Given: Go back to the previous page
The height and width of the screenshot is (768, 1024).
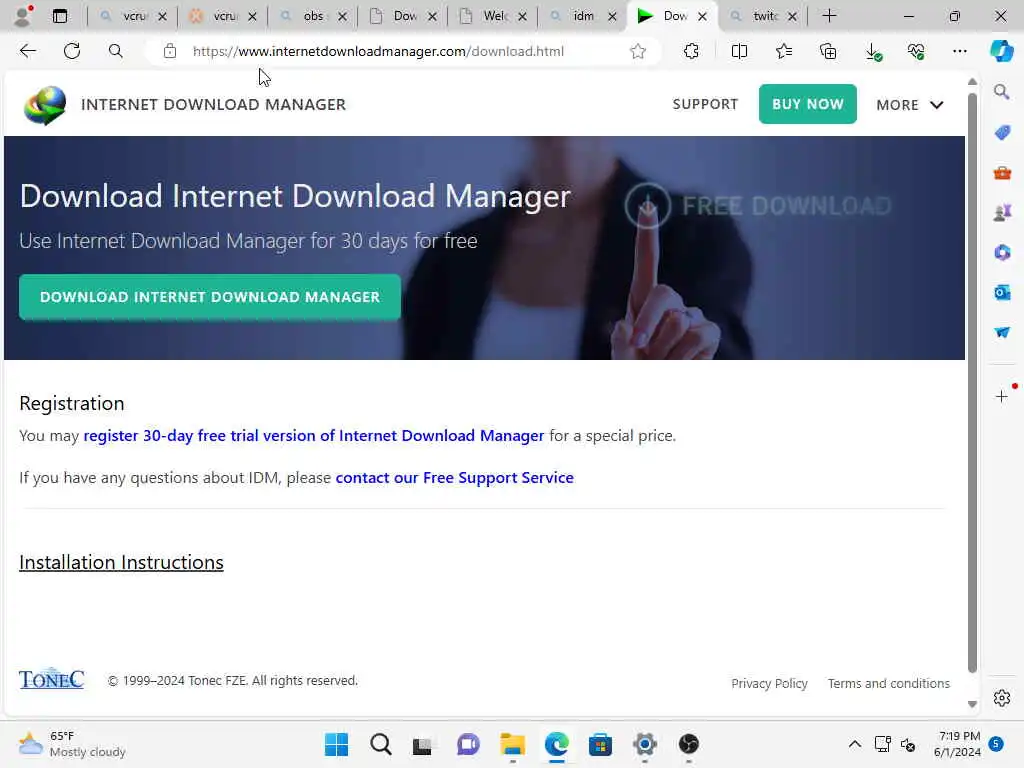Looking at the screenshot, I should point(27,51).
